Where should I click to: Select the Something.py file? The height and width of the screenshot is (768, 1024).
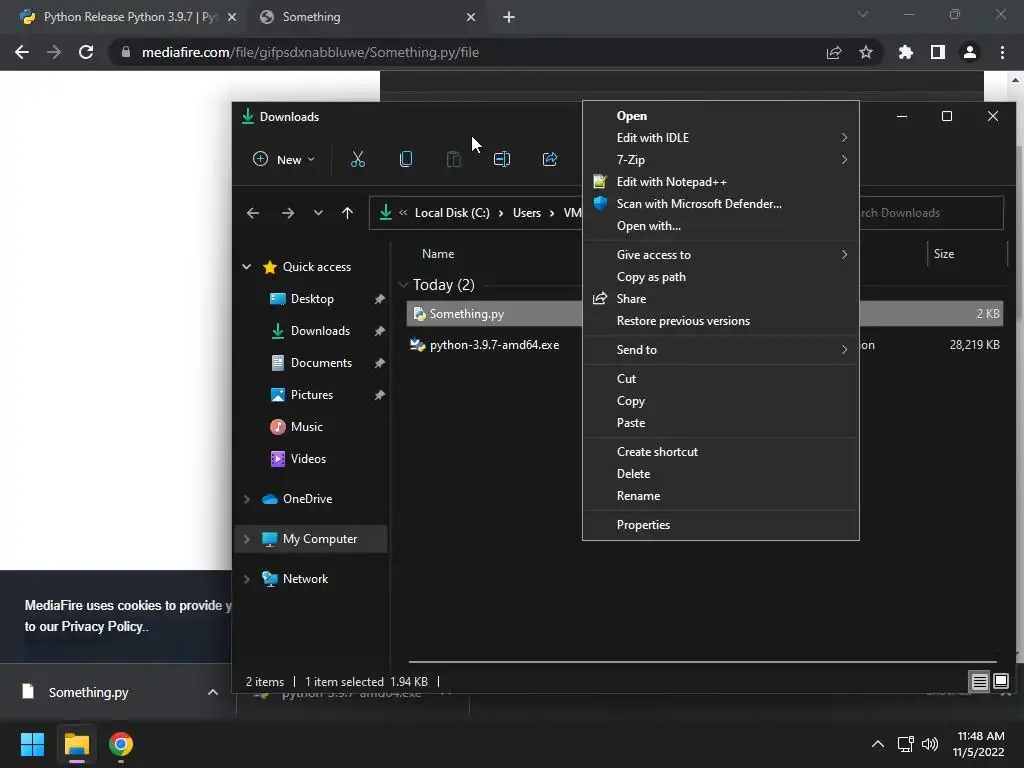click(x=466, y=314)
